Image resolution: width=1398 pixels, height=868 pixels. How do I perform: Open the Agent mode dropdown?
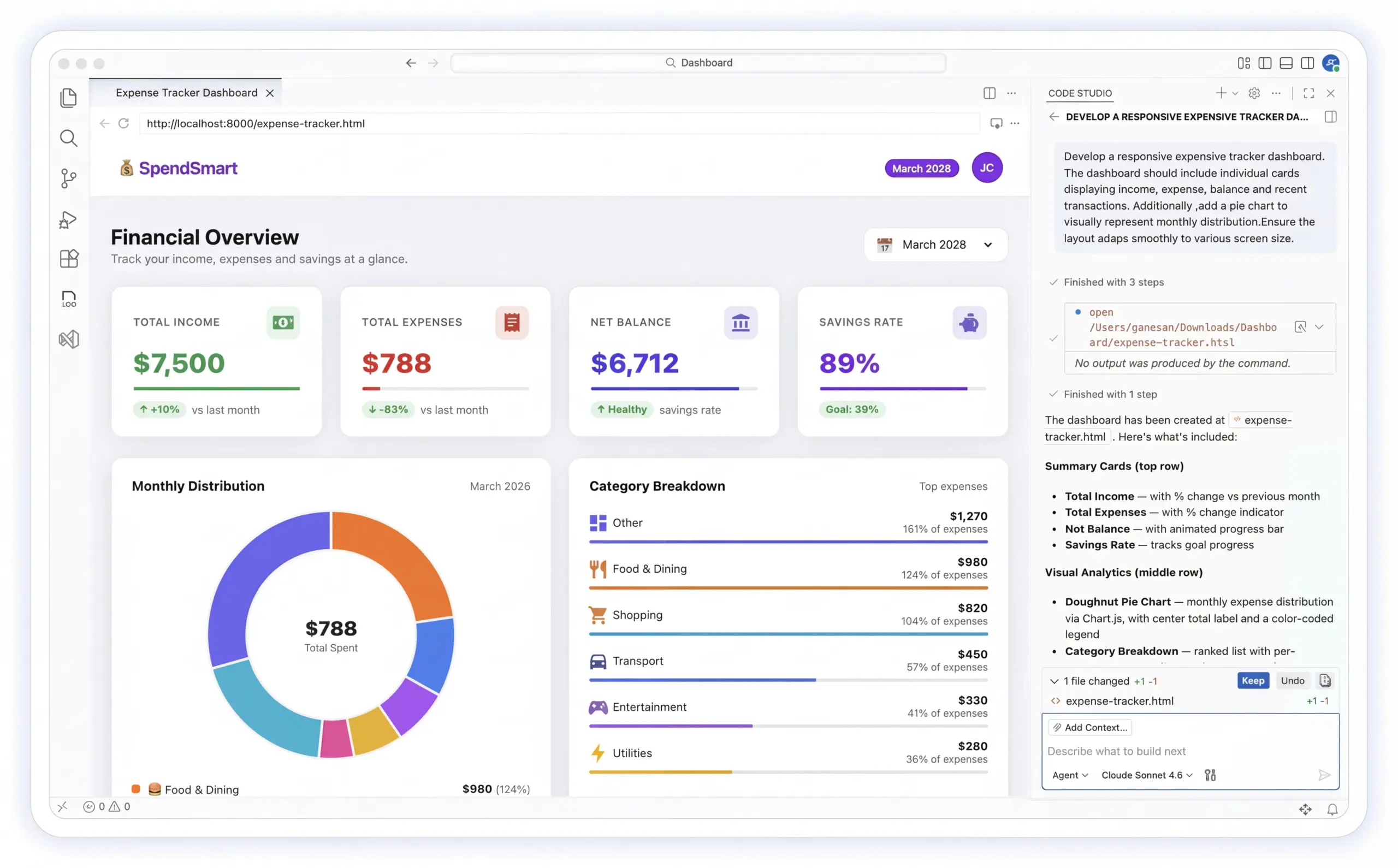[1069, 775]
